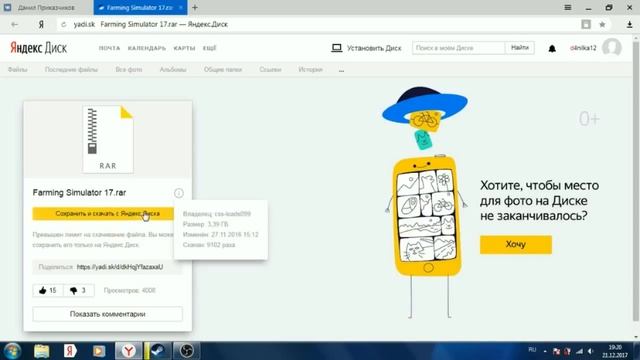Open Windows Start menu

12,351
